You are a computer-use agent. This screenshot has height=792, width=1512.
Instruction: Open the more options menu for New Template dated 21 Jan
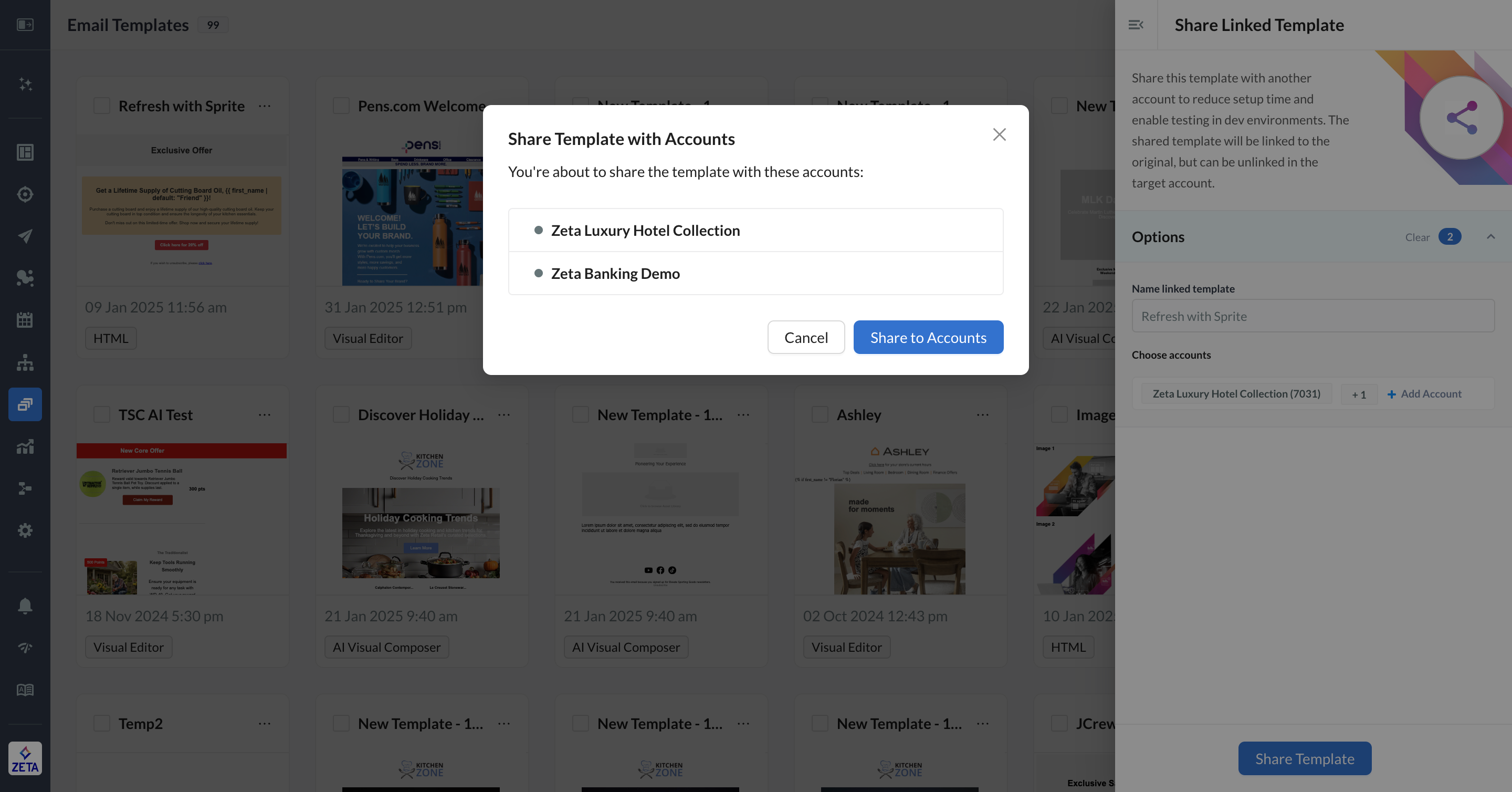coord(743,414)
